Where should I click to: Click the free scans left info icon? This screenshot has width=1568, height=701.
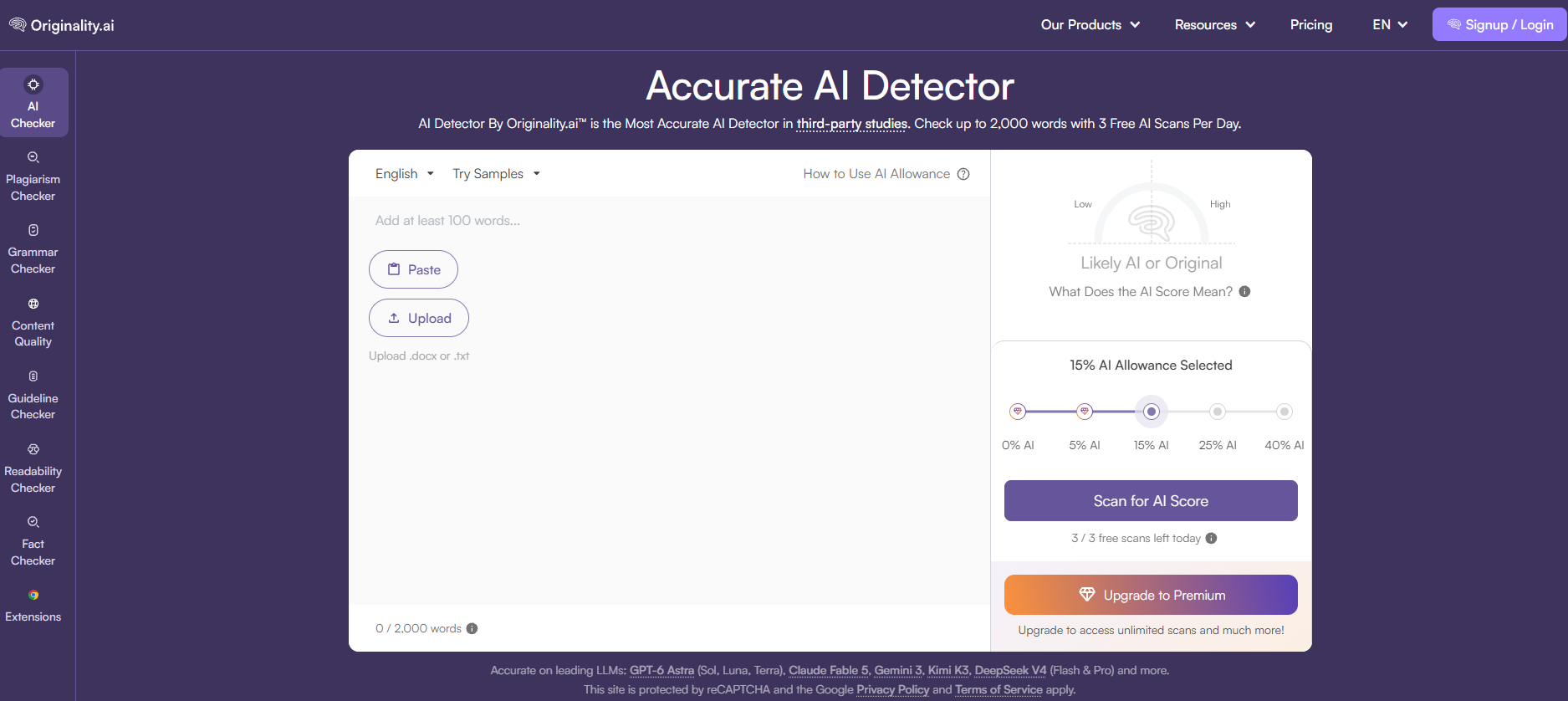(1211, 538)
